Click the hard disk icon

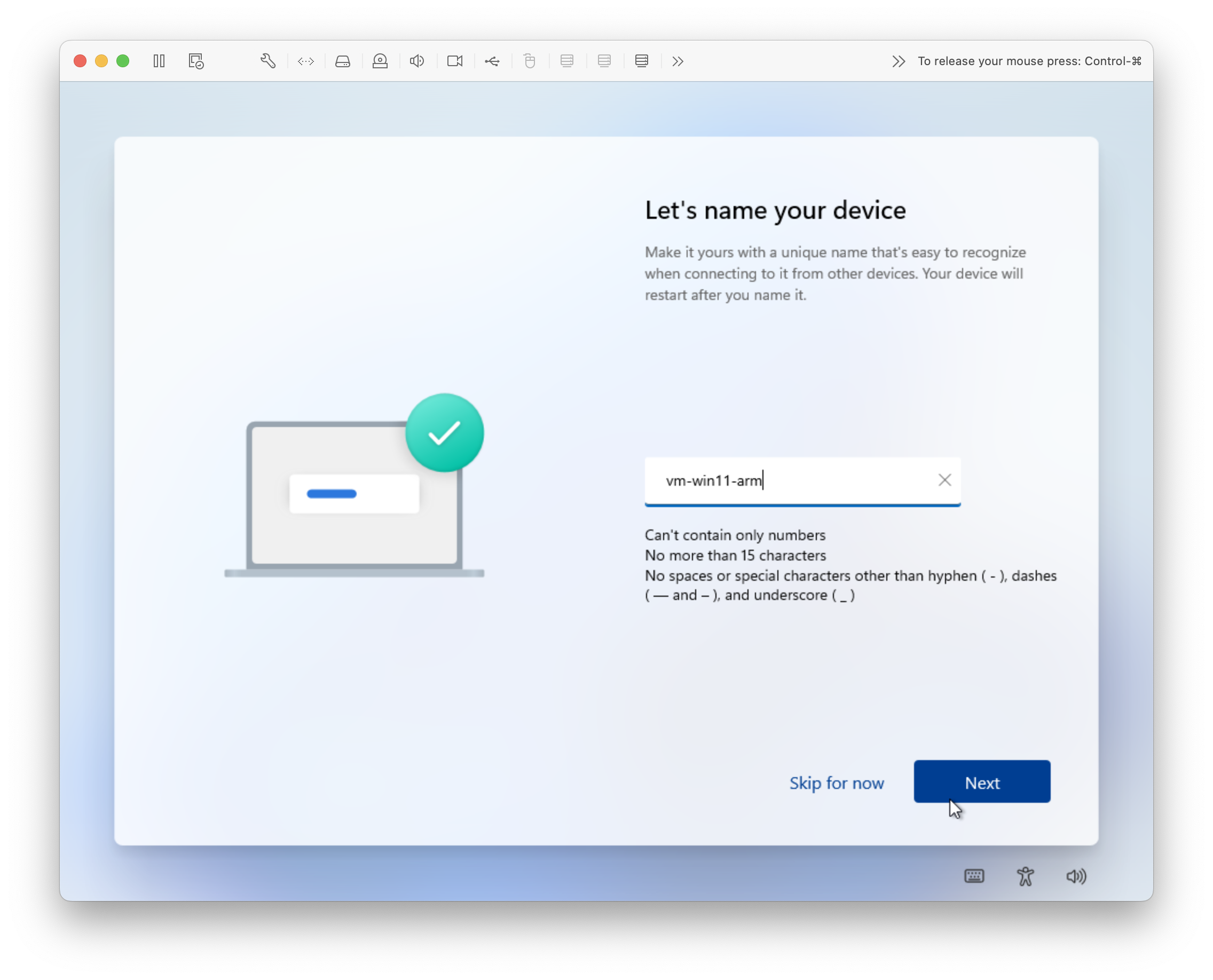point(343,61)
